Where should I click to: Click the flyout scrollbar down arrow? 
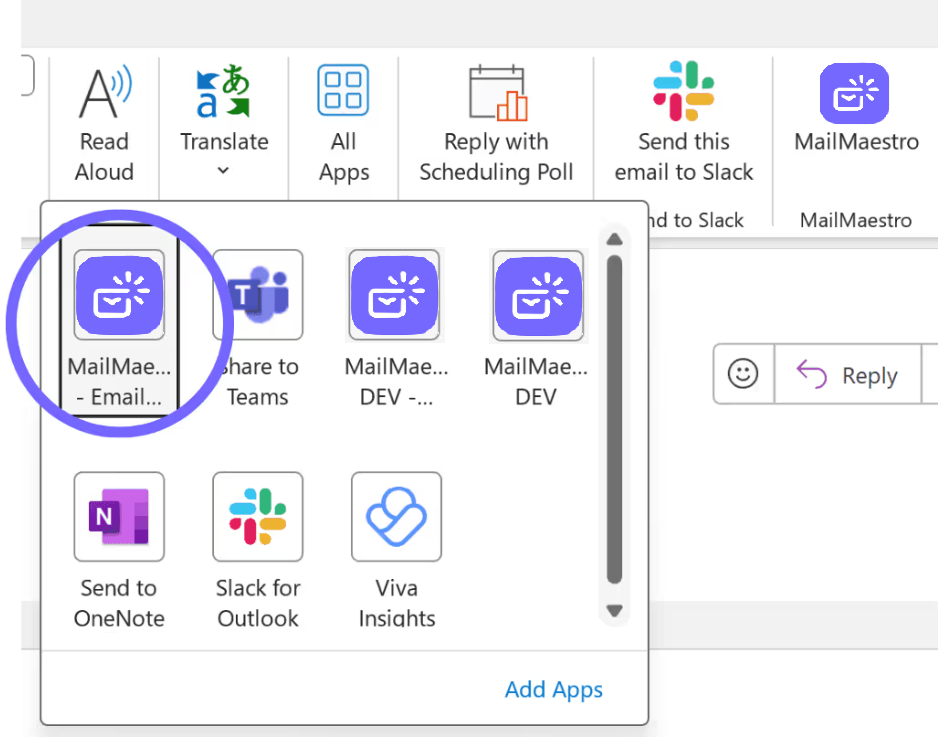(614, 611)
